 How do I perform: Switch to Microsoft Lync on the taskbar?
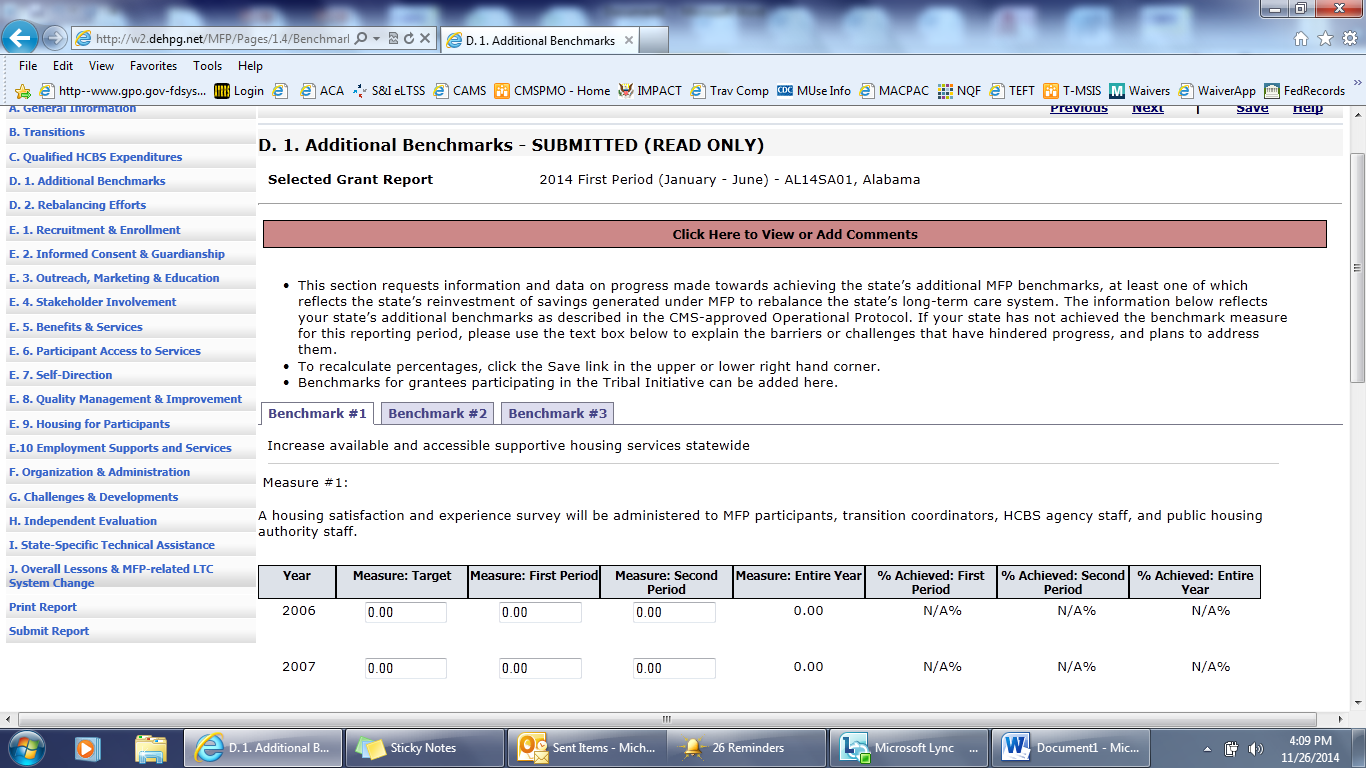coord(909,748)
